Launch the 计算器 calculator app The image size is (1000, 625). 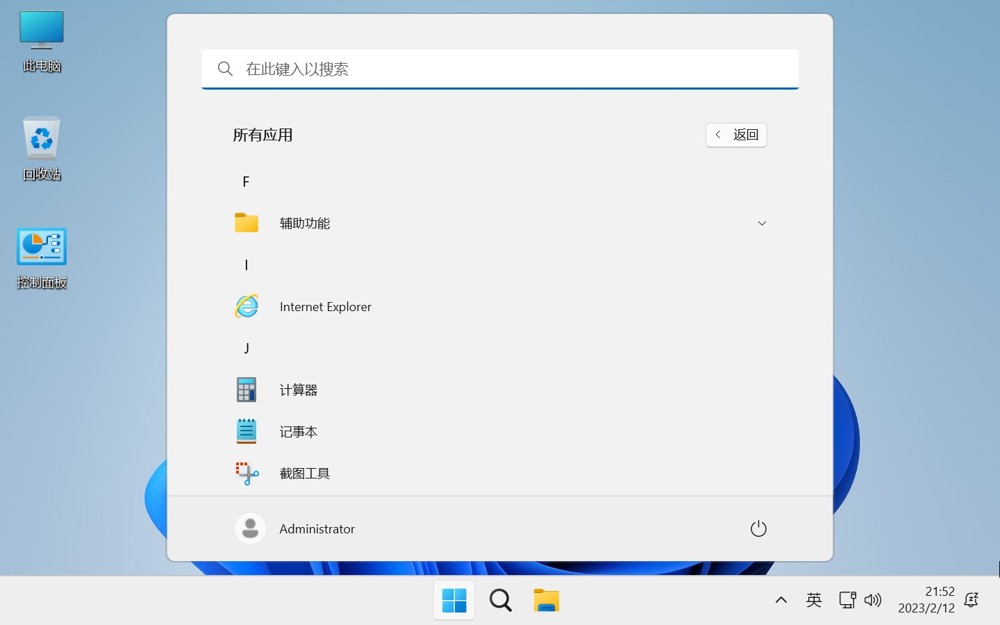[298, 390]
